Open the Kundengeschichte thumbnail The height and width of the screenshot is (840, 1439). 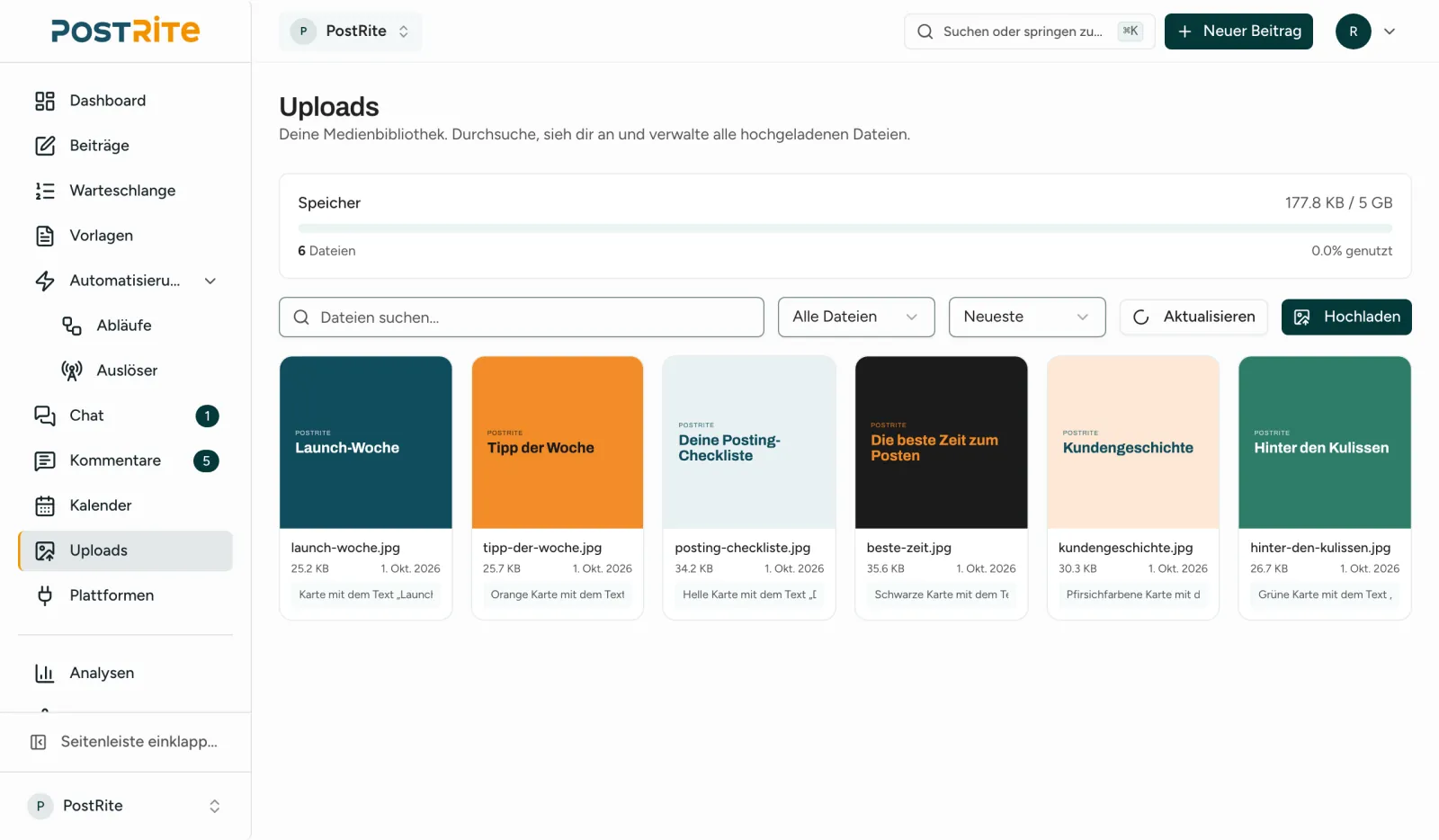click(x=1133, y=442)
